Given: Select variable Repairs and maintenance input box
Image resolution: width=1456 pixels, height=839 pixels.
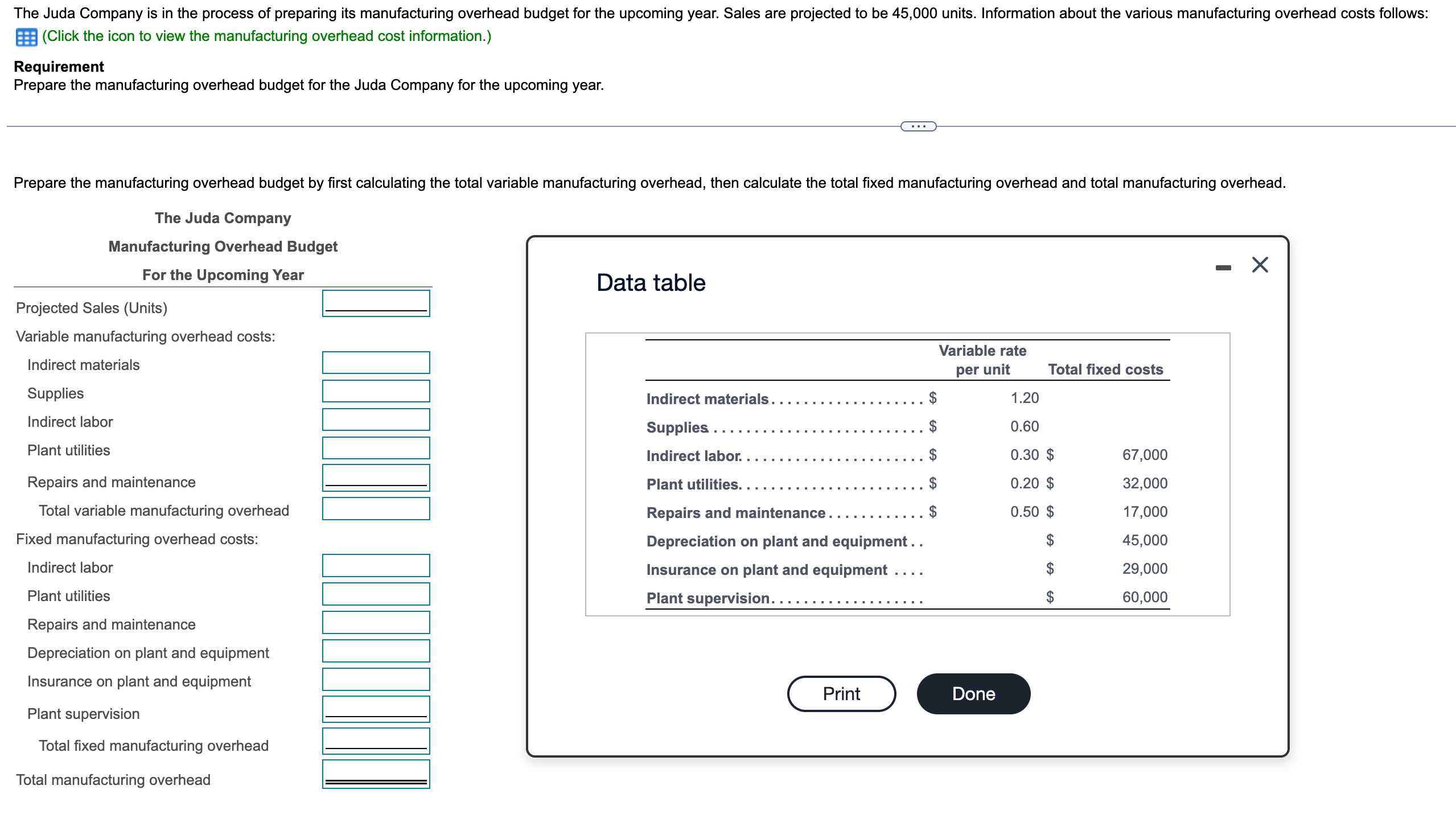Looking at the screenshot, I should tap(376, 478).
